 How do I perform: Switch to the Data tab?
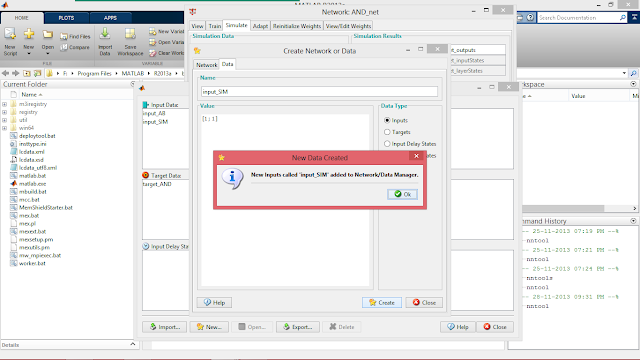click(x=227, y=64)
